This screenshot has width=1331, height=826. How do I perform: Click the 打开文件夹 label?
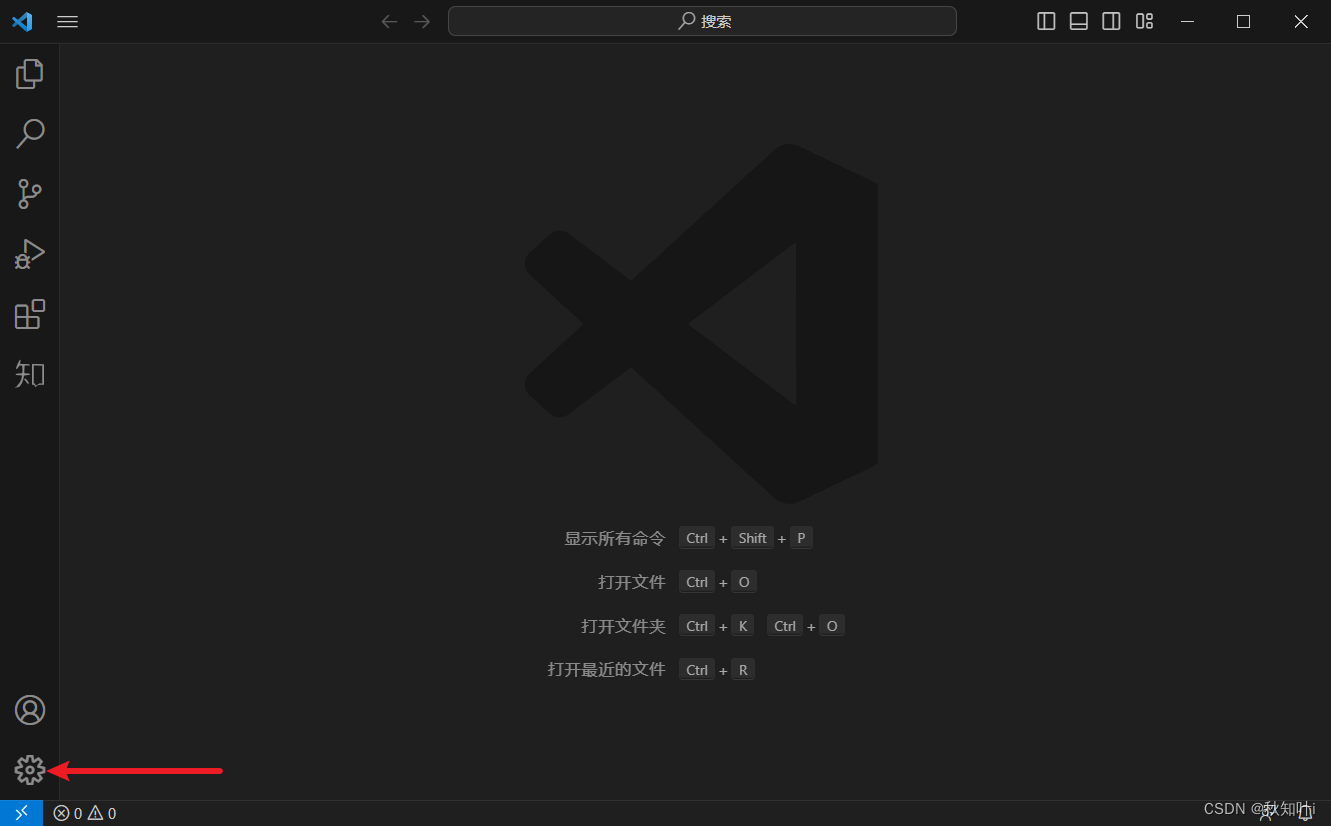624,626
